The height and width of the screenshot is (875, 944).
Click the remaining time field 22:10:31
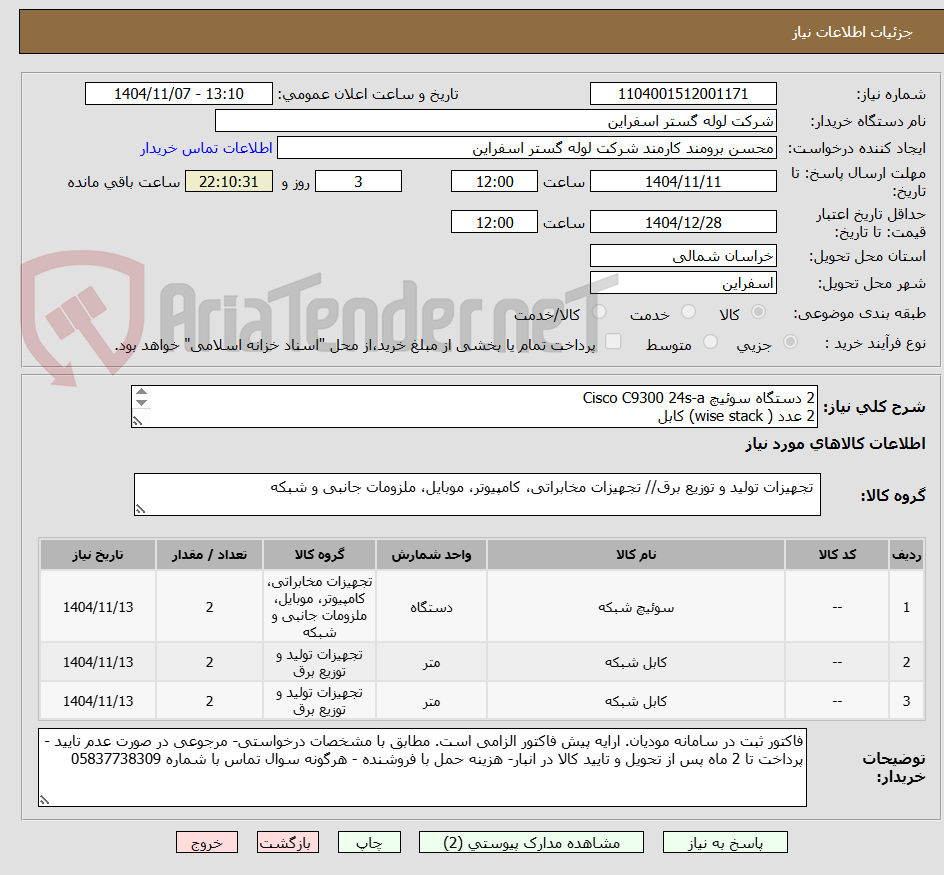click(229, 181)
